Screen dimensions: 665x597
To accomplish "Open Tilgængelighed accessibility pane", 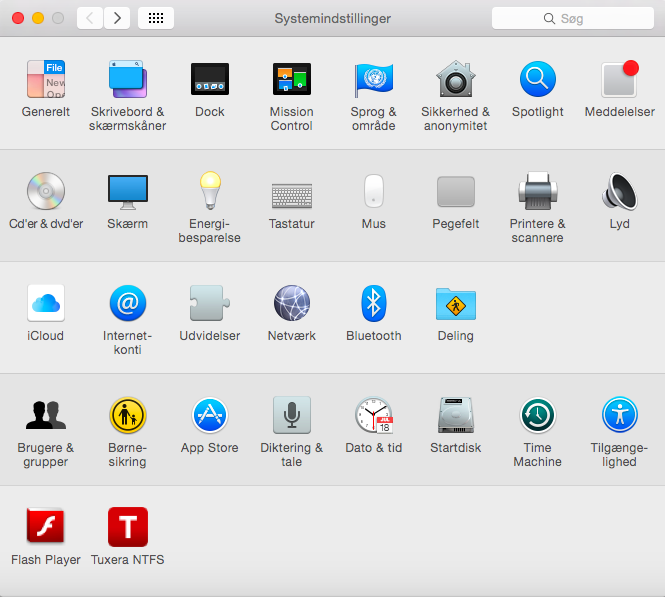I will click(619, 415).
